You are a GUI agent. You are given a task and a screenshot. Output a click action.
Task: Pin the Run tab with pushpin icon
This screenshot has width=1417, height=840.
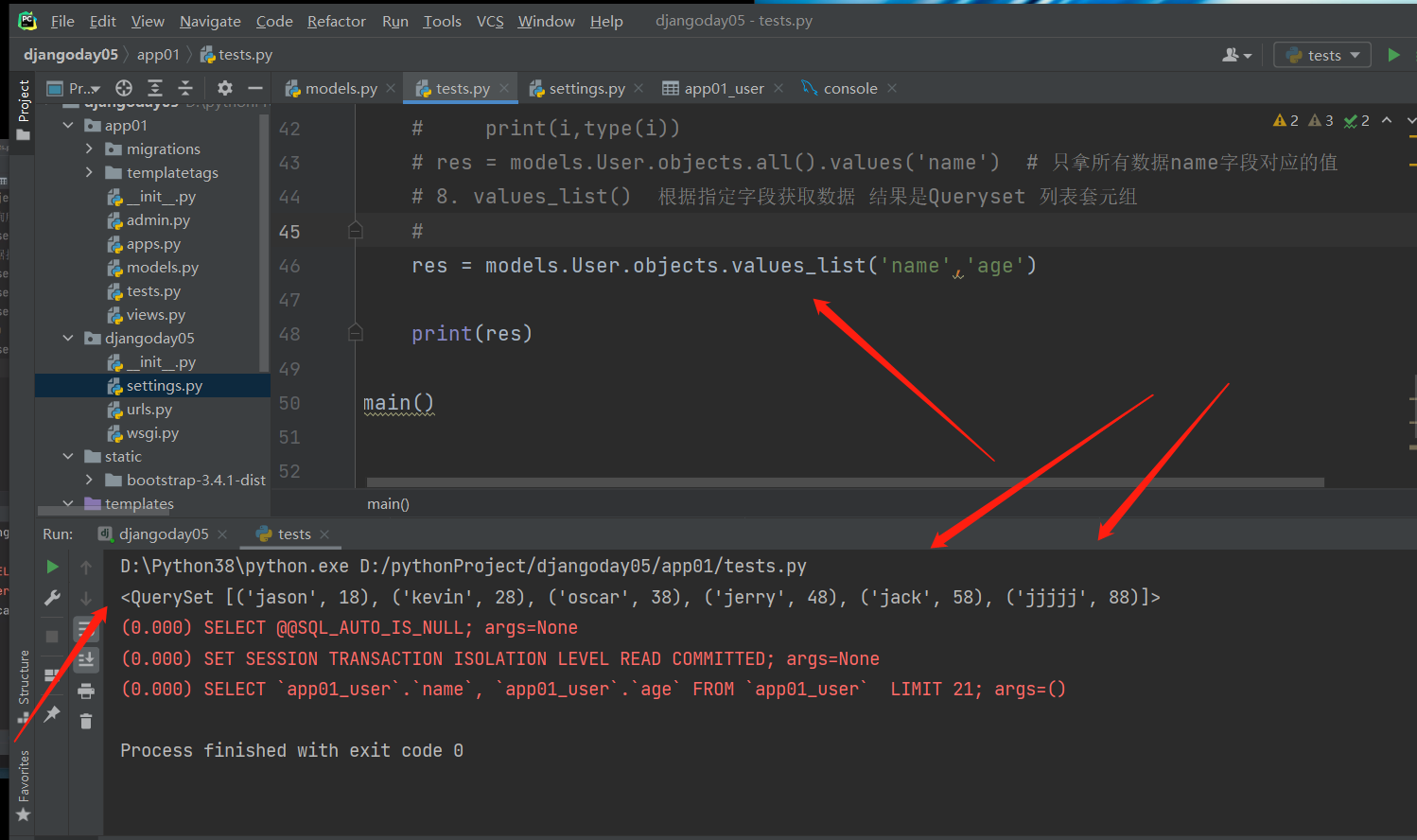pos(52,714)
